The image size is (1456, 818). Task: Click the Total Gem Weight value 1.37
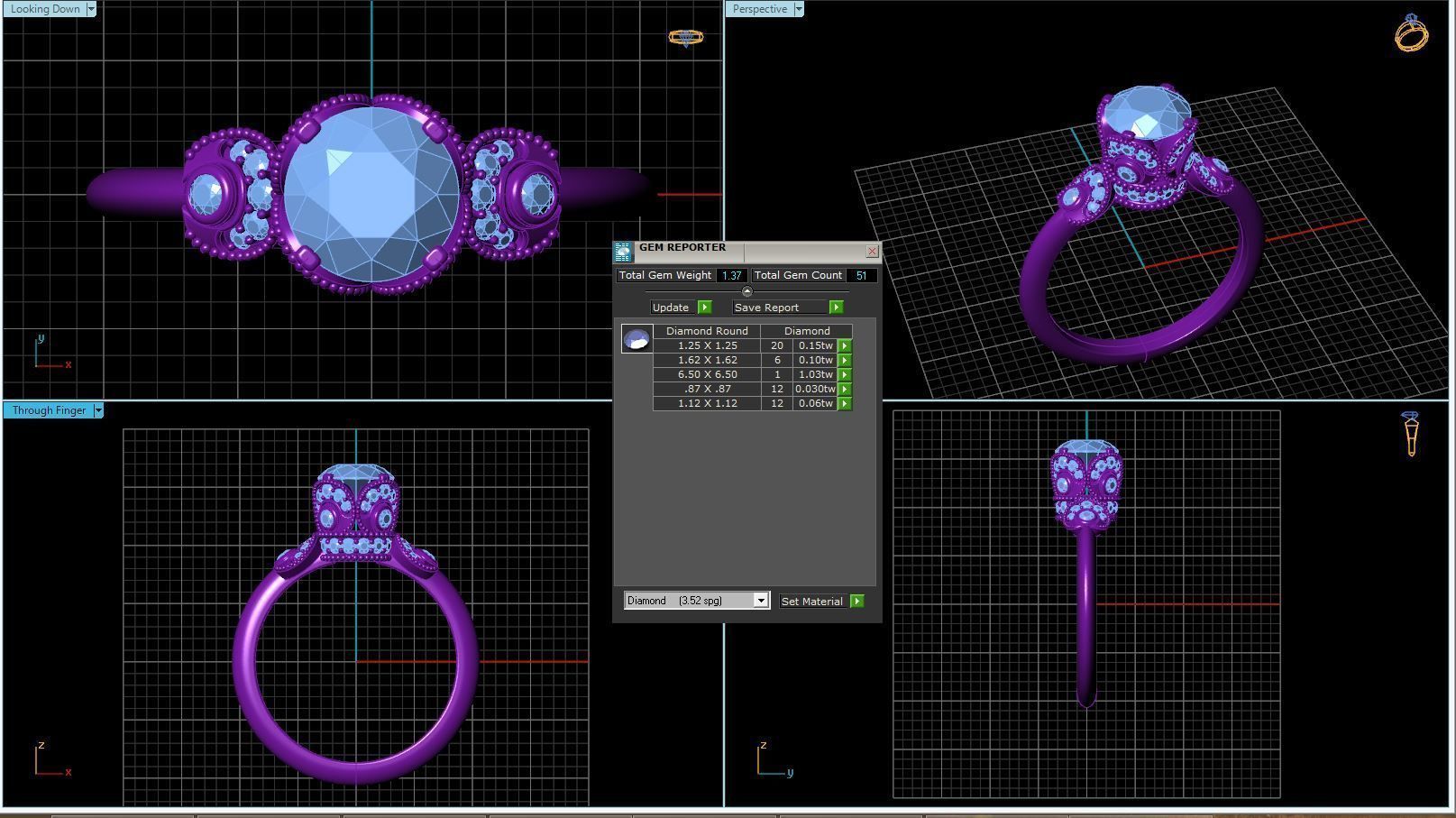coord(732,275)
